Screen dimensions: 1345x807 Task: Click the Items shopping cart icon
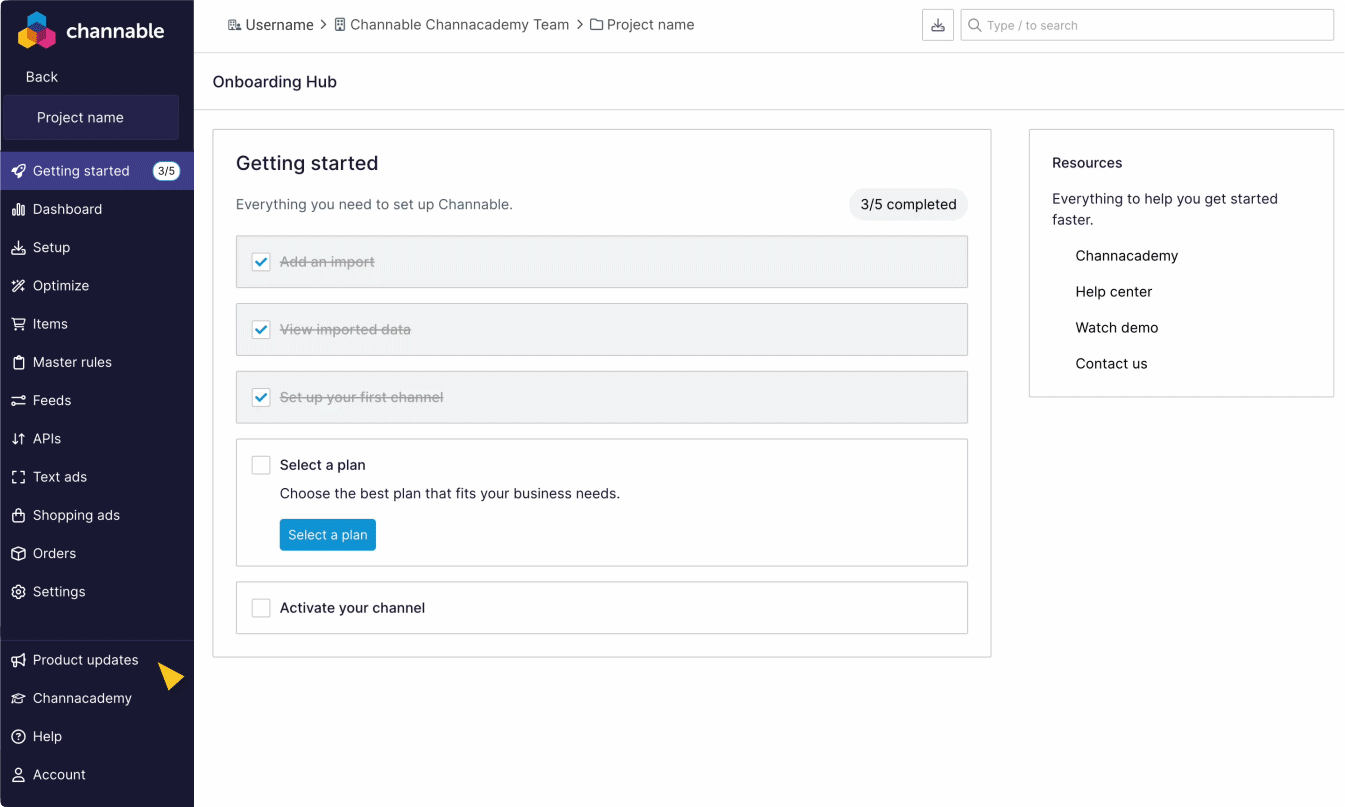(18, 324)
